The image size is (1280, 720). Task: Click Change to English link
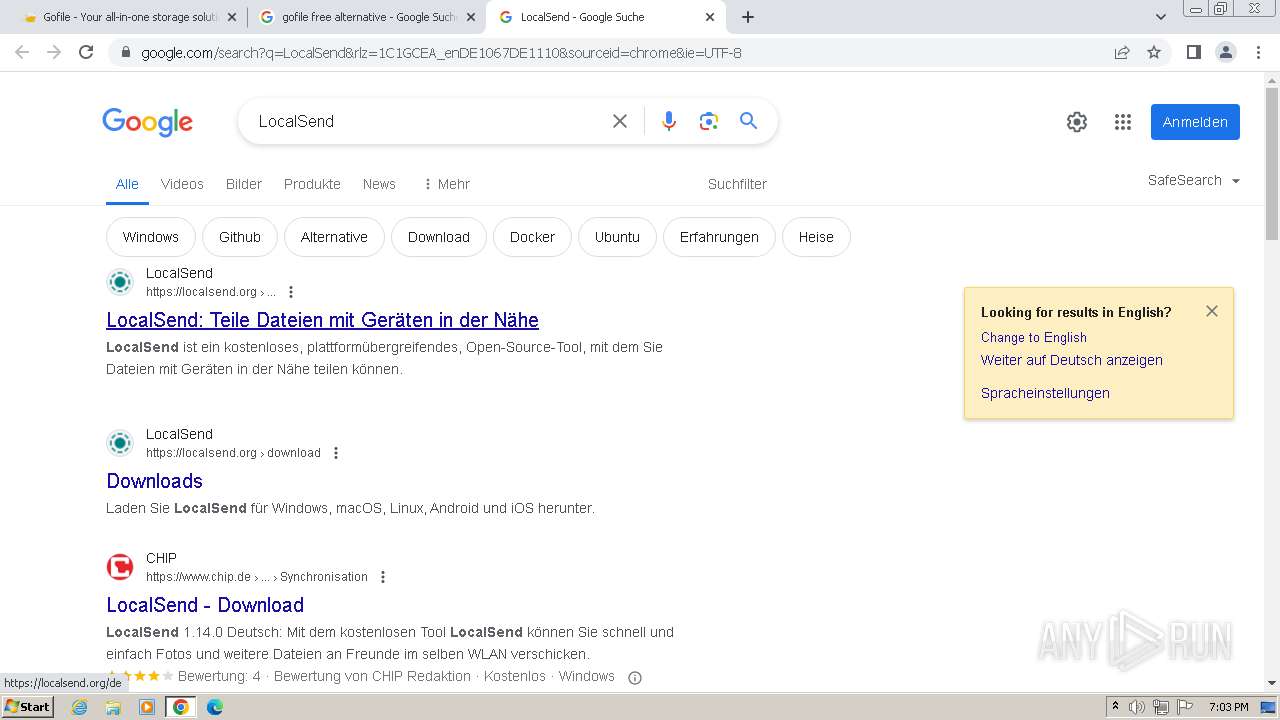[1033, 337]
